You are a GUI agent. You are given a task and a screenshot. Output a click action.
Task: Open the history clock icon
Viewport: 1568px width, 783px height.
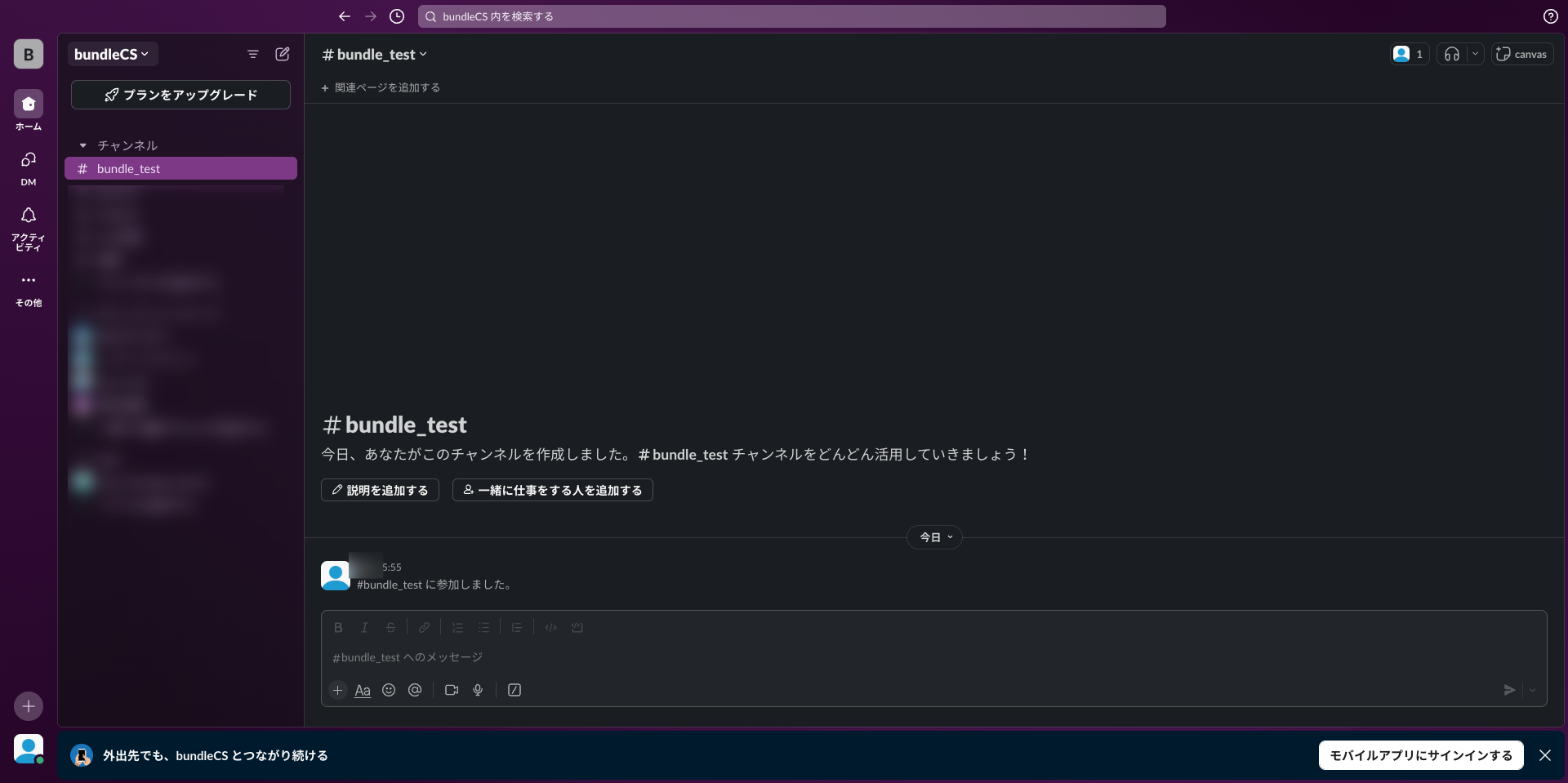397,16
